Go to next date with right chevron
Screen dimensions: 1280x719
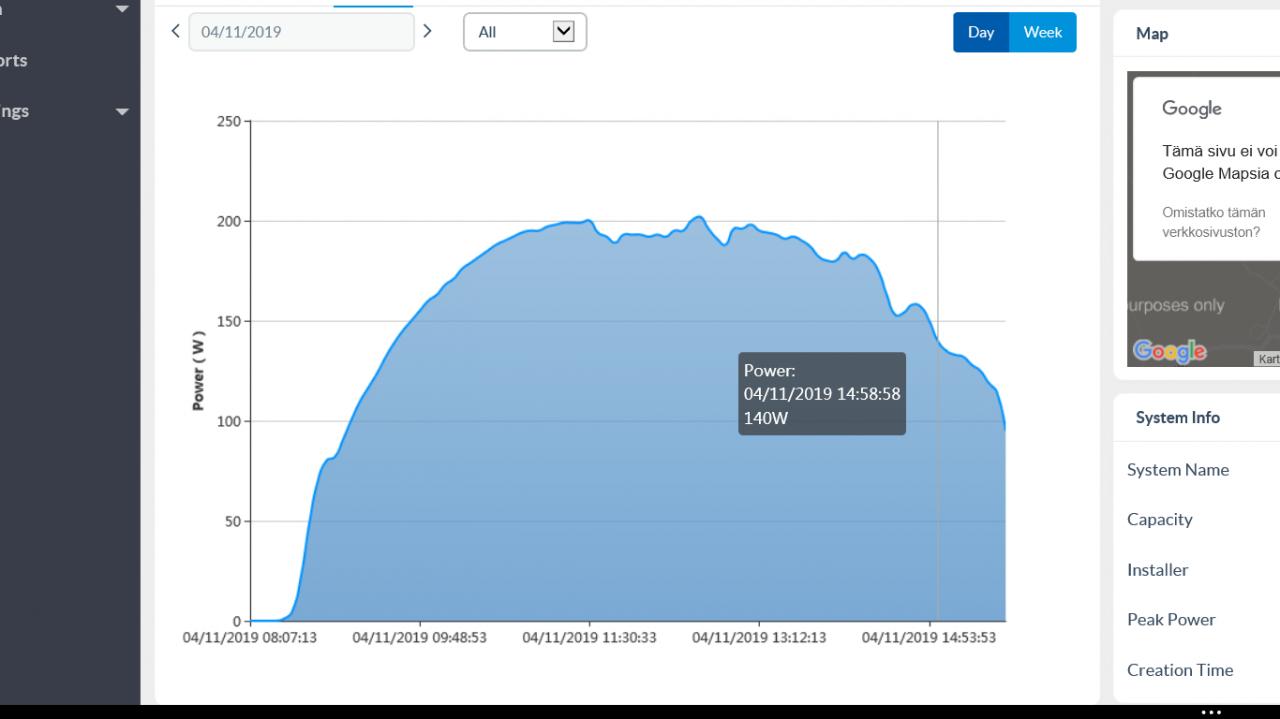tap(428, 31)
